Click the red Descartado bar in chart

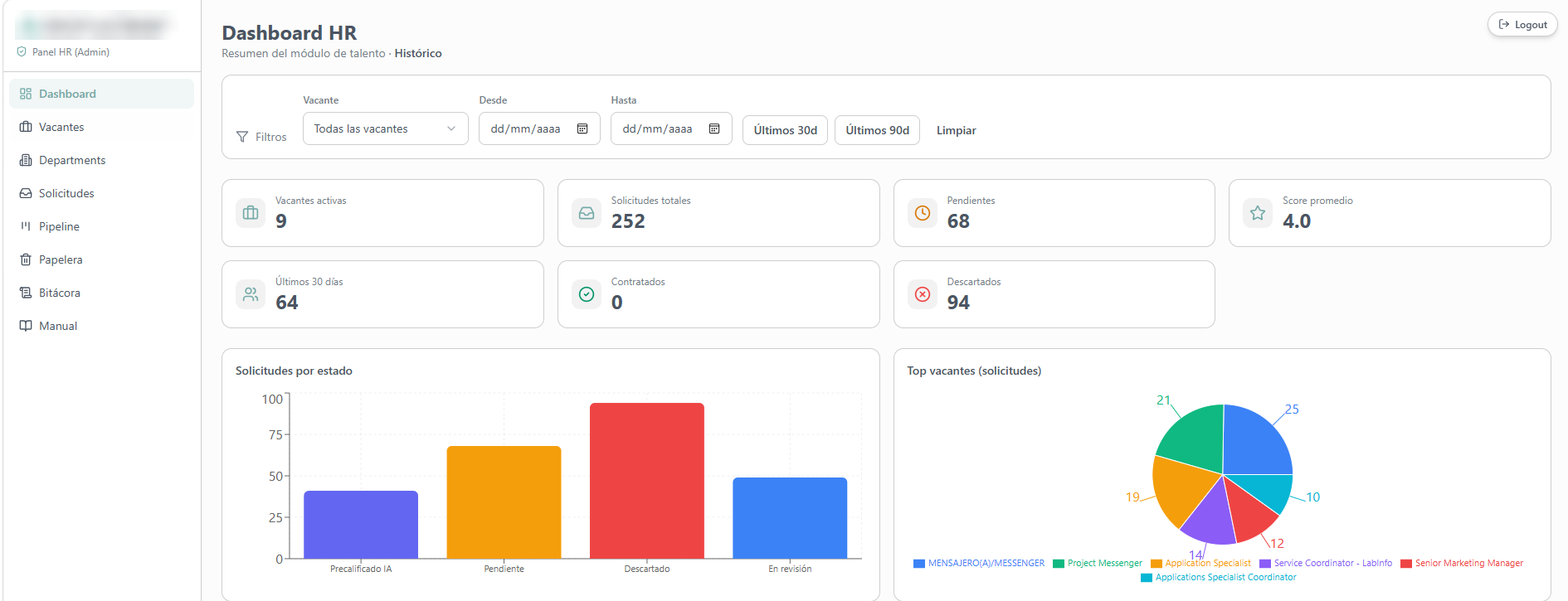[x=647, y=481]
